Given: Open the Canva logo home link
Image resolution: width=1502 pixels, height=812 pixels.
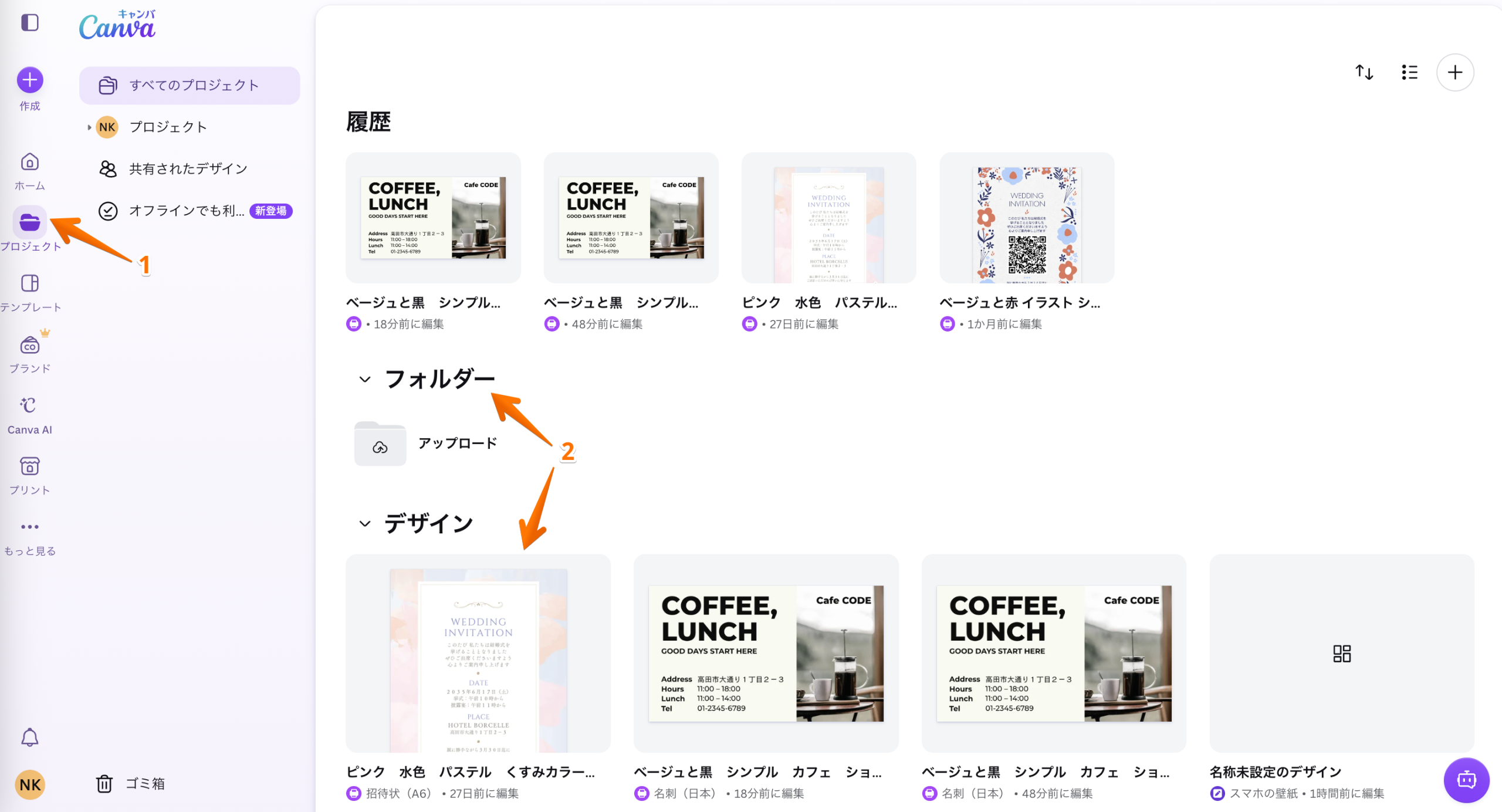Looking at the screenshot, I should (117, 25).
